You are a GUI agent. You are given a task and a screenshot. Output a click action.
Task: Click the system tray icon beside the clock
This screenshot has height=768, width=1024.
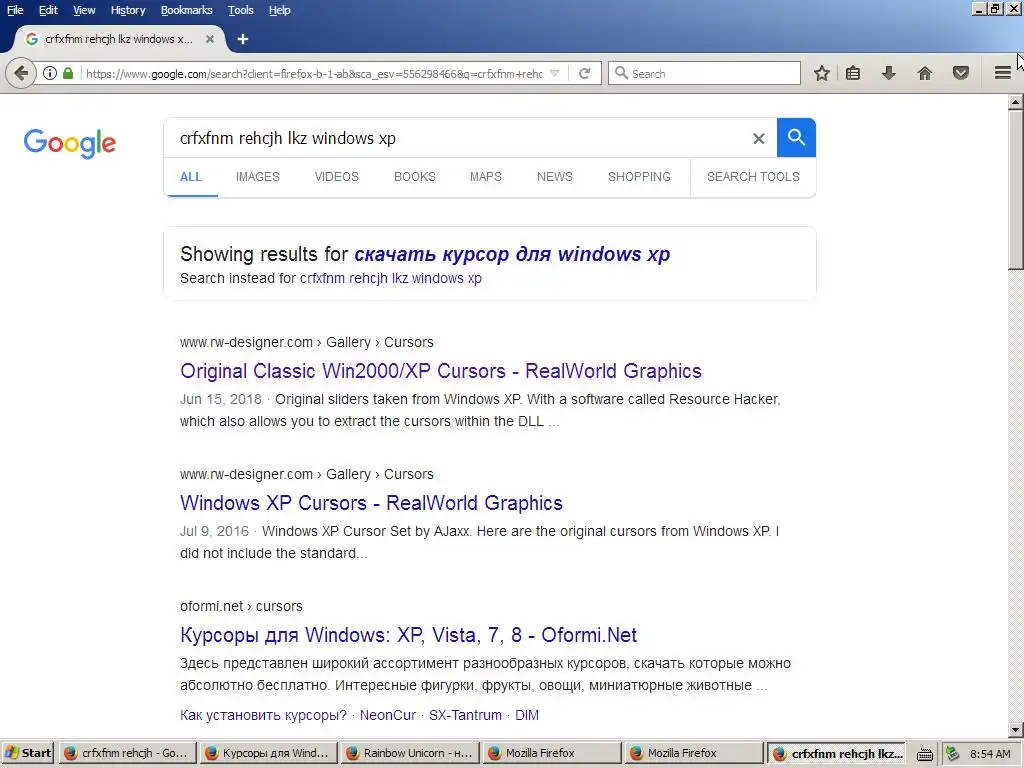(952, 754)
